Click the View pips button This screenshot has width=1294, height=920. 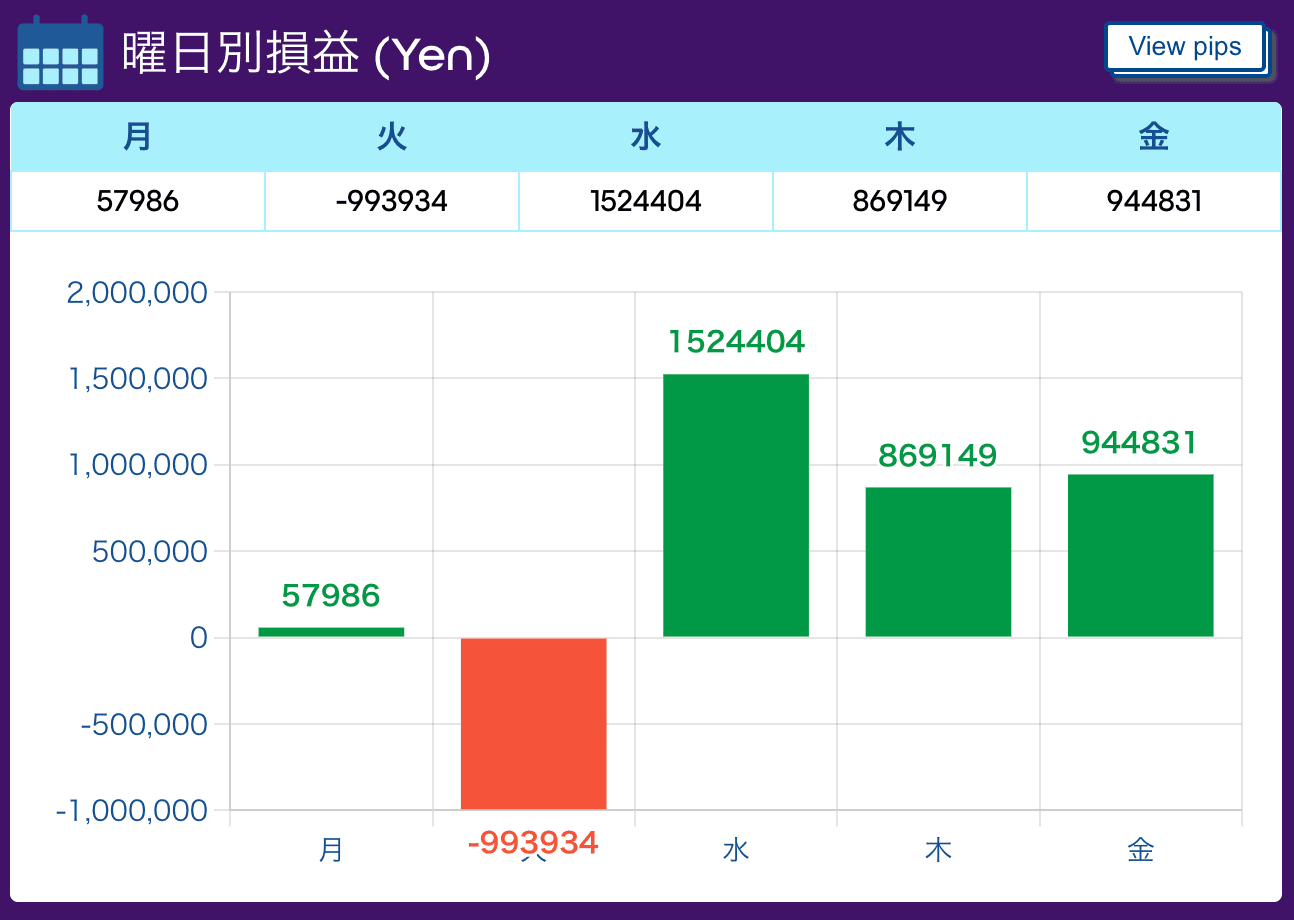click(x=1185, y=47)
